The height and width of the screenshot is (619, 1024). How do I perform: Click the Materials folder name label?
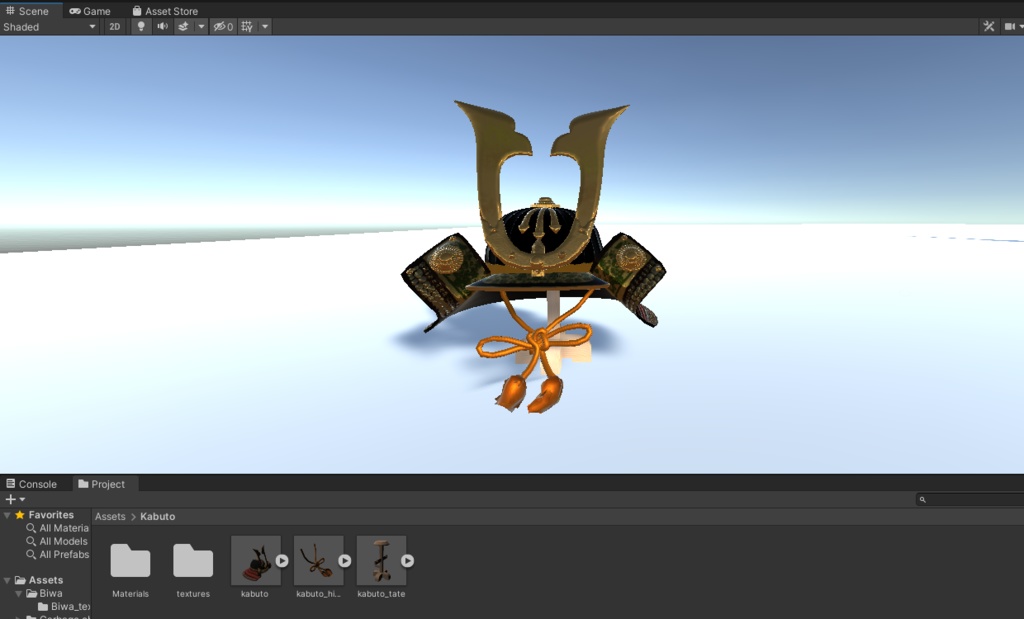click(x=131, y=594)
